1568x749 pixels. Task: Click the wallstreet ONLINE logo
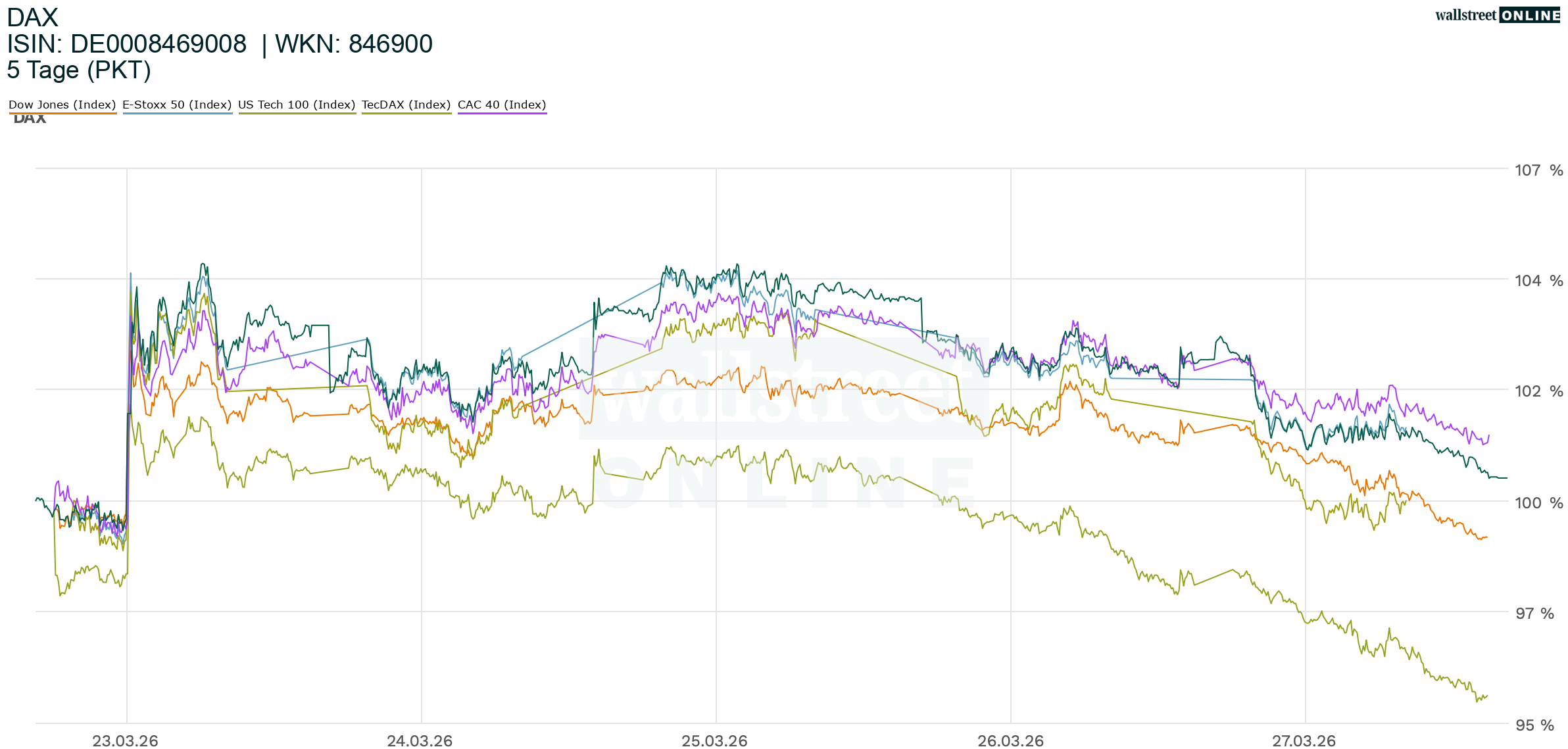click(x=1497, y=15)
